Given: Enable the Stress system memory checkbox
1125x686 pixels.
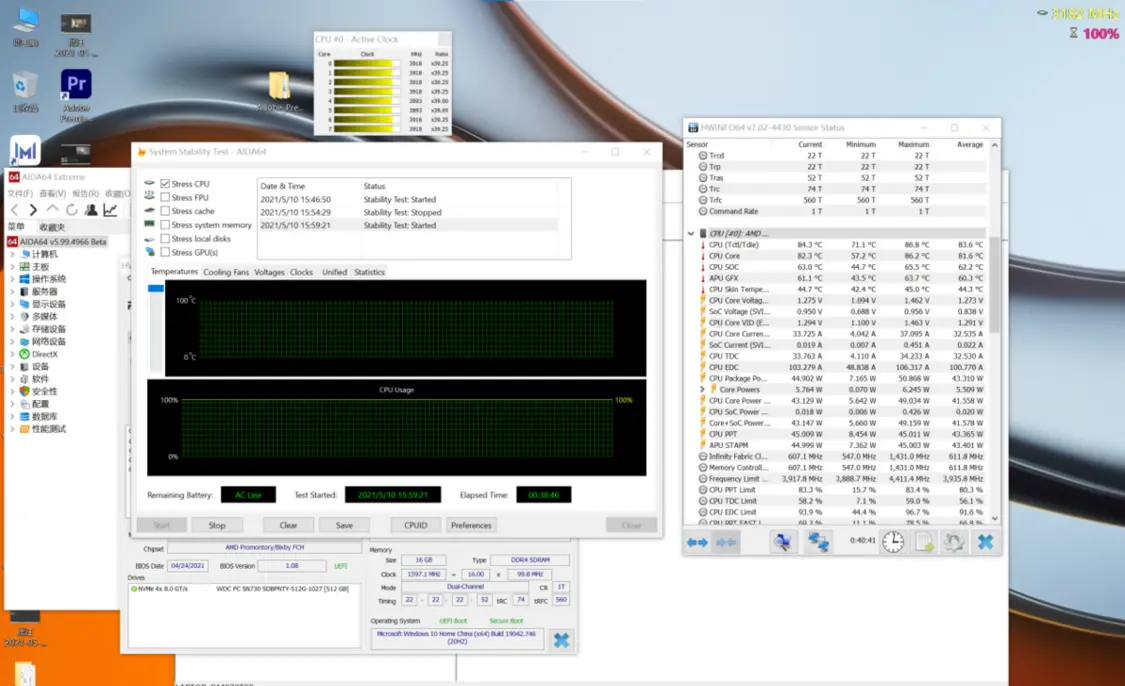Looking at the screenshot, I should pyautogui.click(x=165, y=225).
